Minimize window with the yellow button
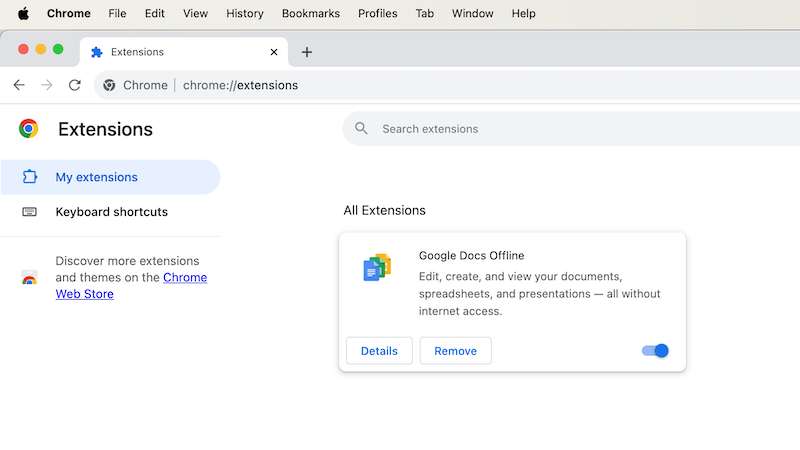800x450 pixels. [41, 49]
